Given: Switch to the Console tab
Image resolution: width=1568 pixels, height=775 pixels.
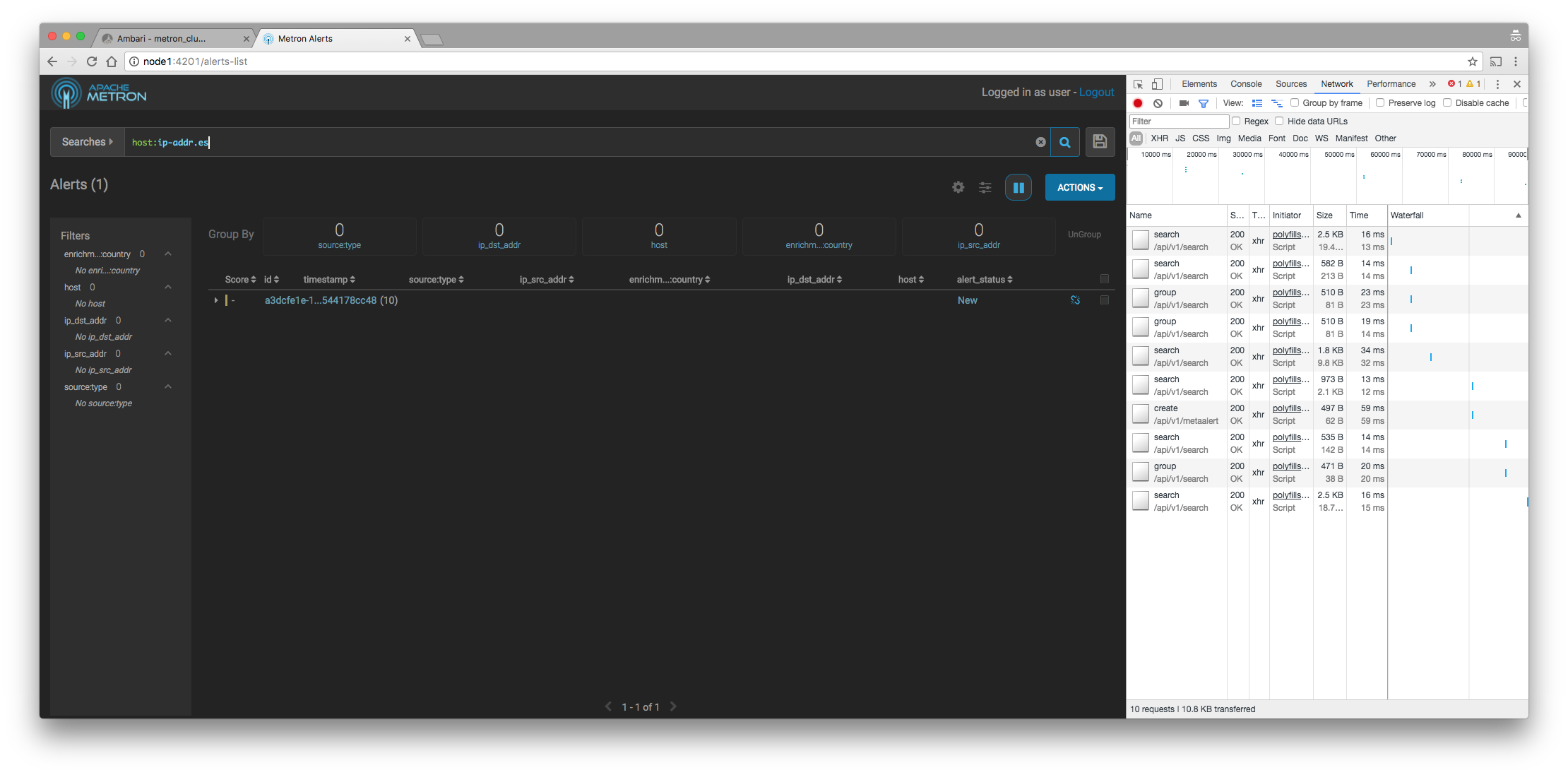Looking at the screenshot, I should point(1246,83).
